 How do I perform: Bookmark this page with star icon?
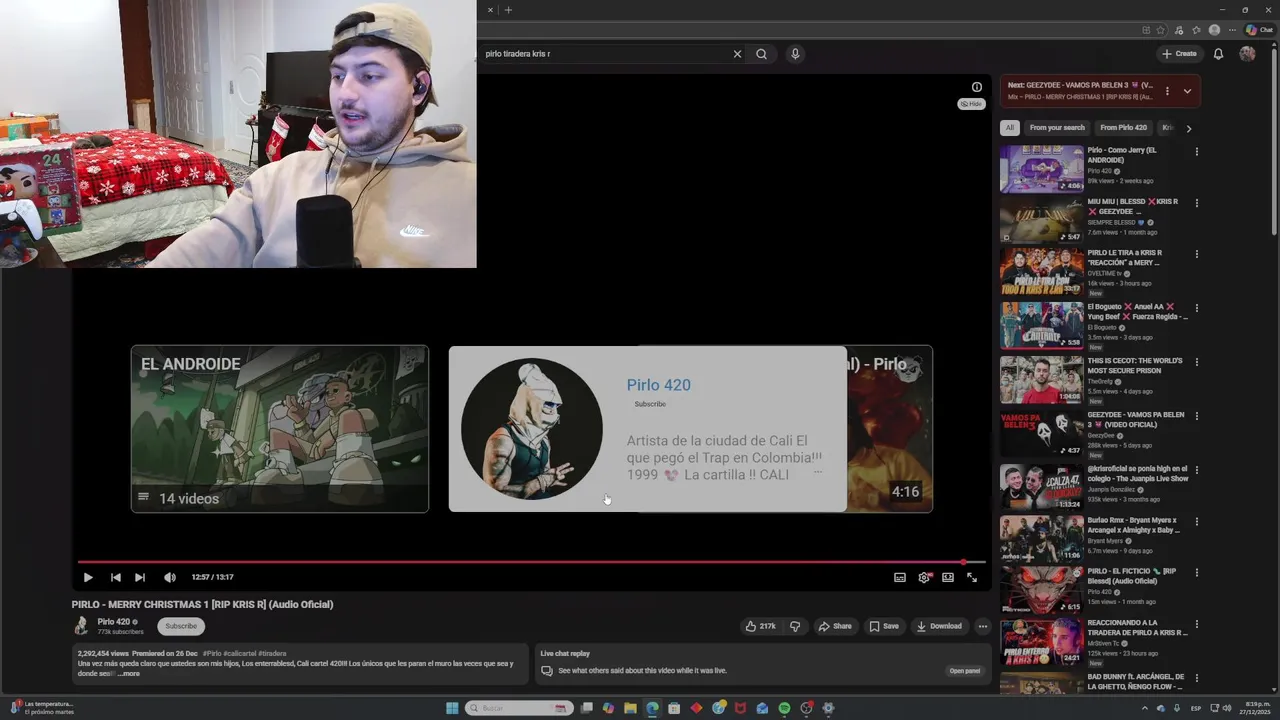(x=1161, y=30)
